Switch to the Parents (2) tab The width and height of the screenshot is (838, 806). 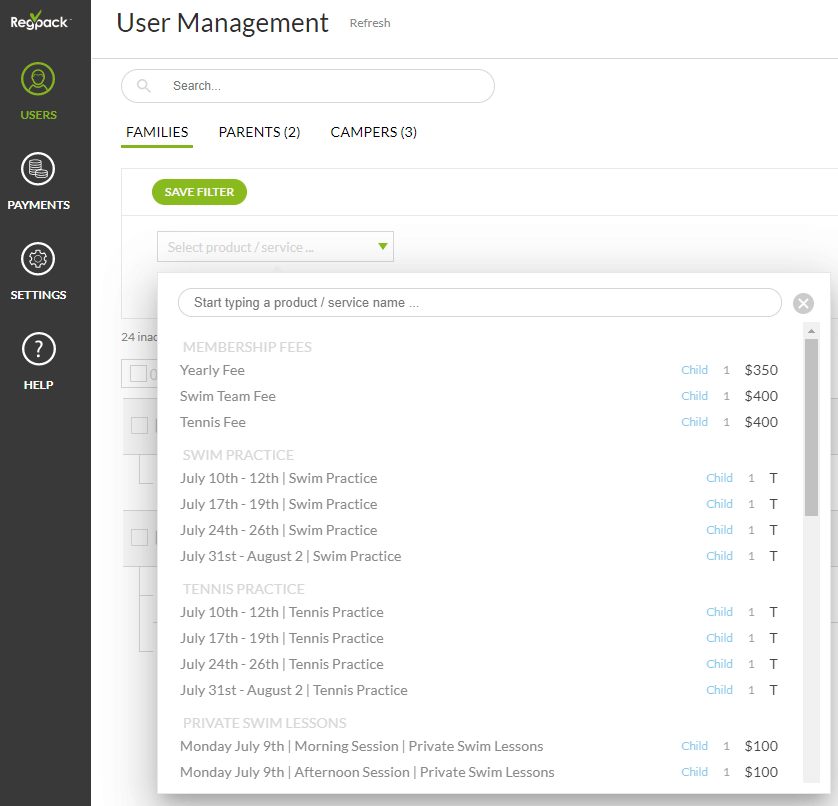pos(259,132)
